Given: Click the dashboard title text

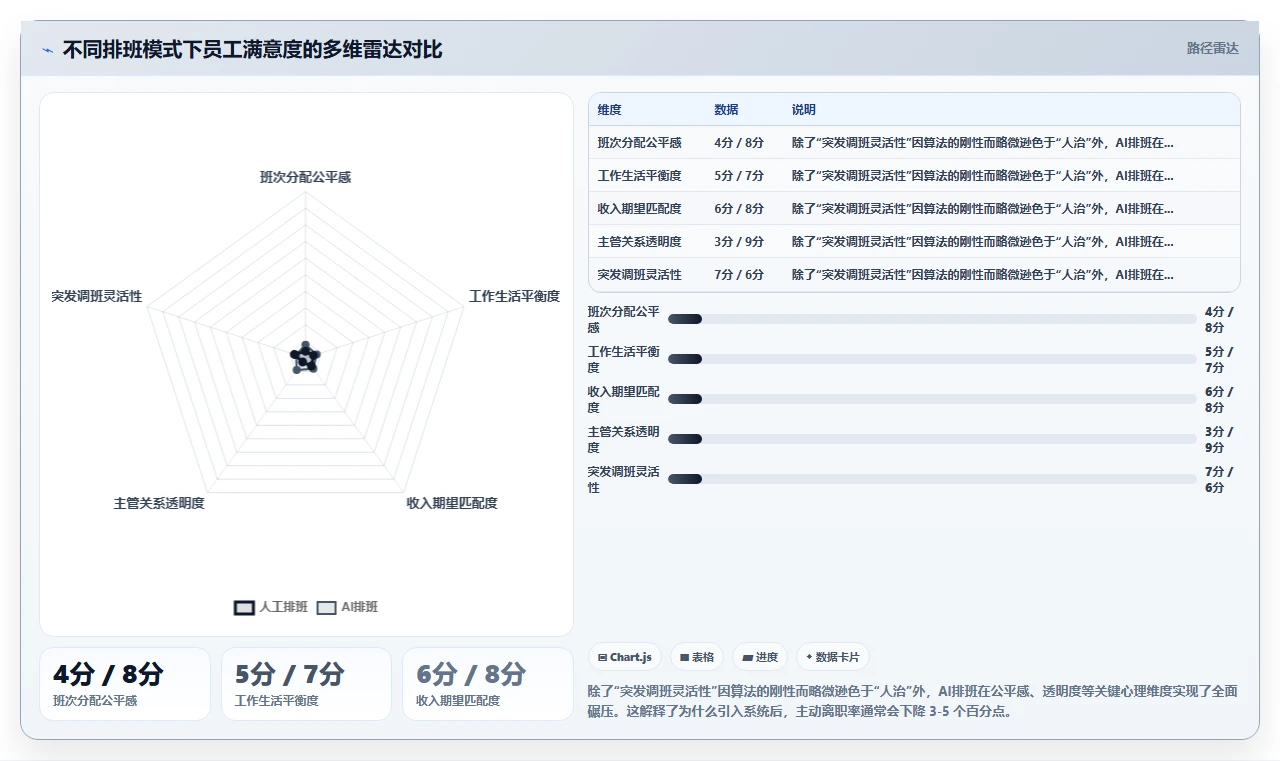Looking at the screenshot, I should pyautogui.click(x=253, y=50).
